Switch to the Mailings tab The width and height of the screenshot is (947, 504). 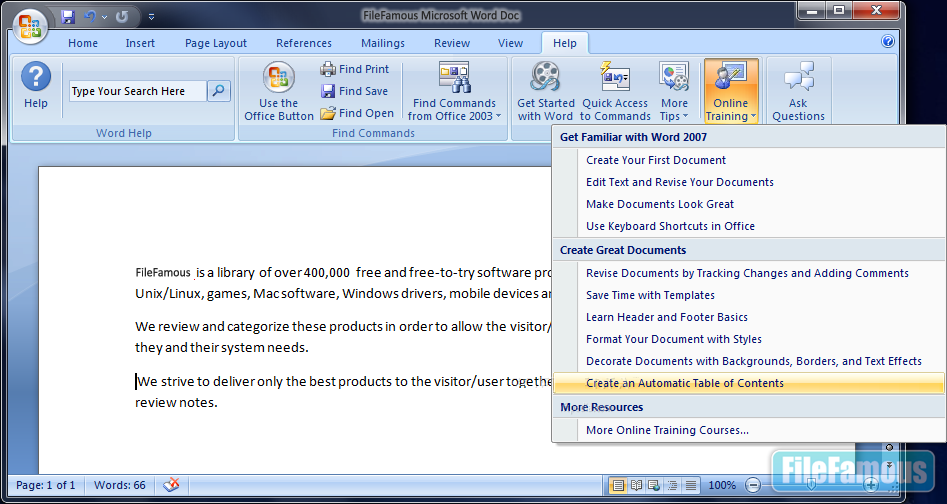[x=383, y=43]
